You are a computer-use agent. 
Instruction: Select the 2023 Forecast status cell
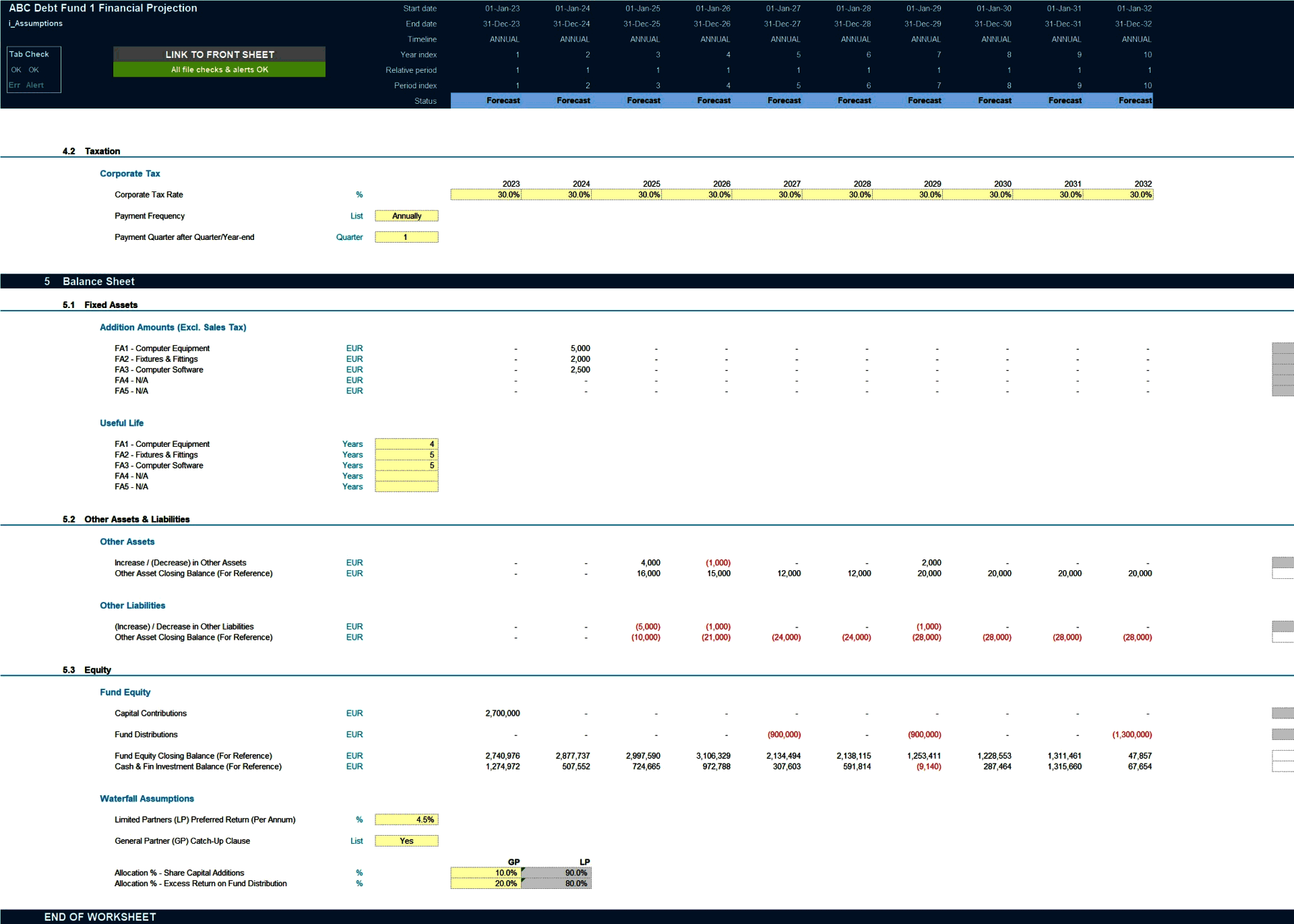click(x=503, y=100)
